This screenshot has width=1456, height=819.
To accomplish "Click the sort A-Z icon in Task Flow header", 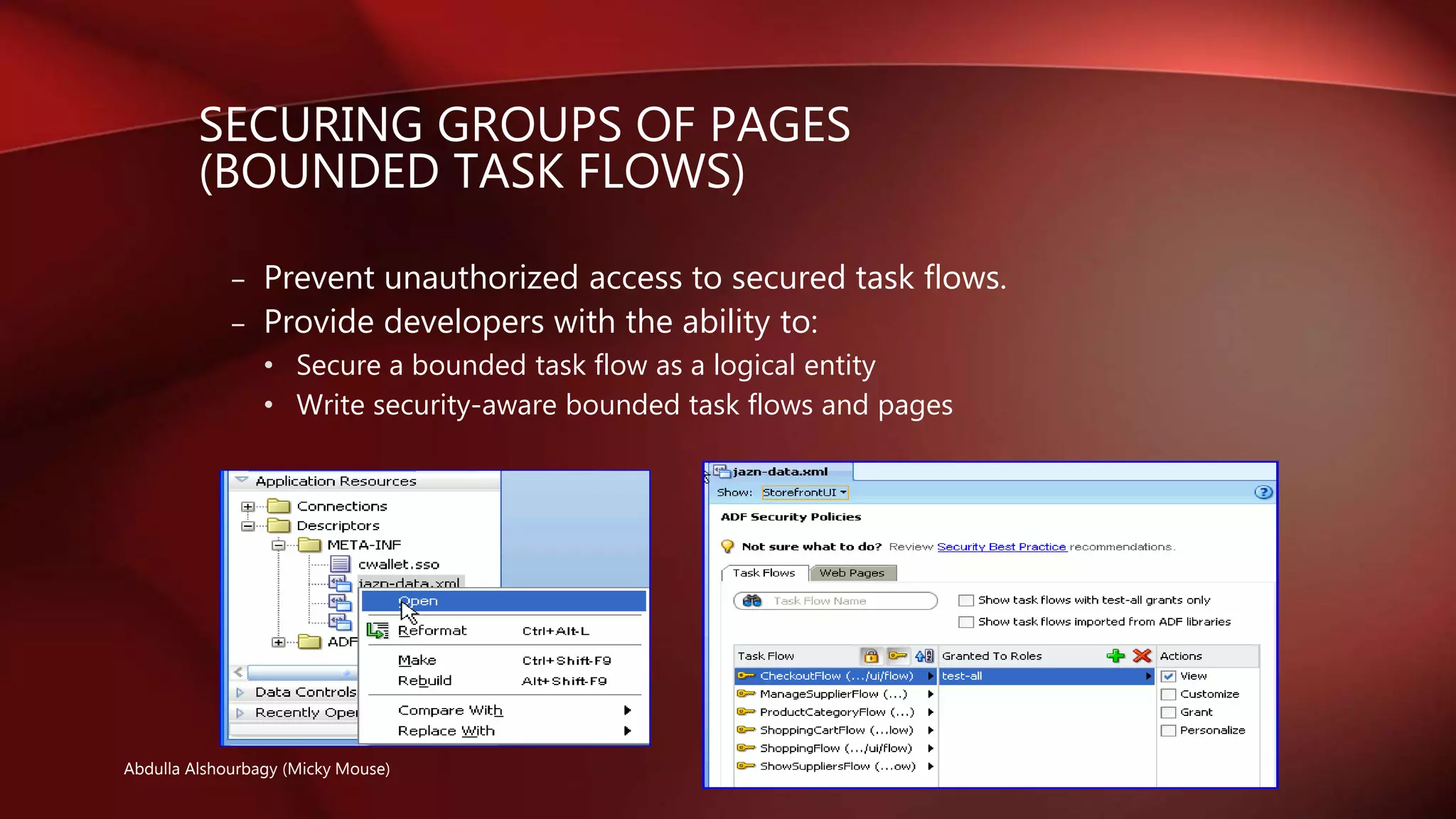I will tap(924, 656).
